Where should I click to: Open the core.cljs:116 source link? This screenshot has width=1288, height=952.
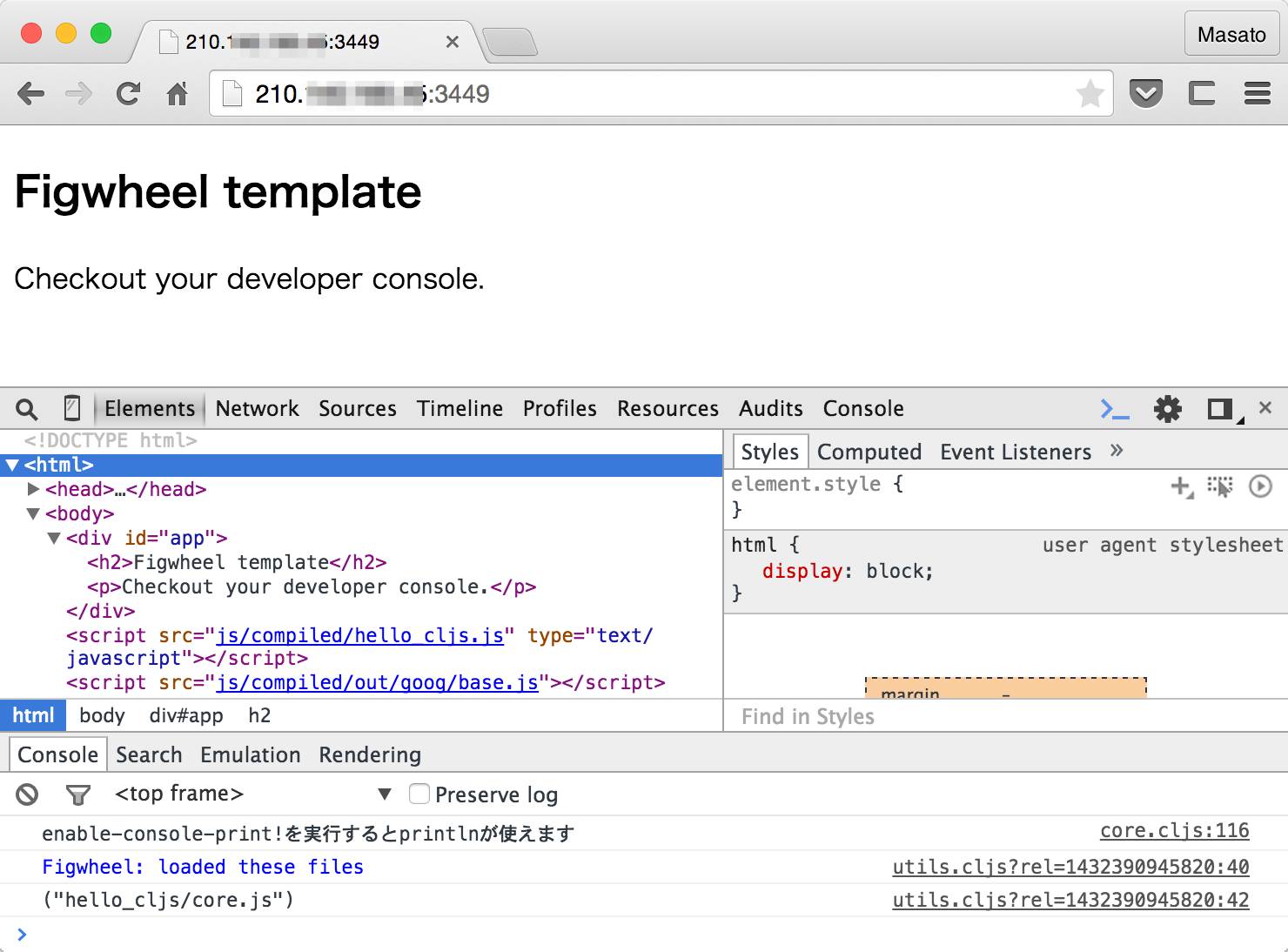1174,830
